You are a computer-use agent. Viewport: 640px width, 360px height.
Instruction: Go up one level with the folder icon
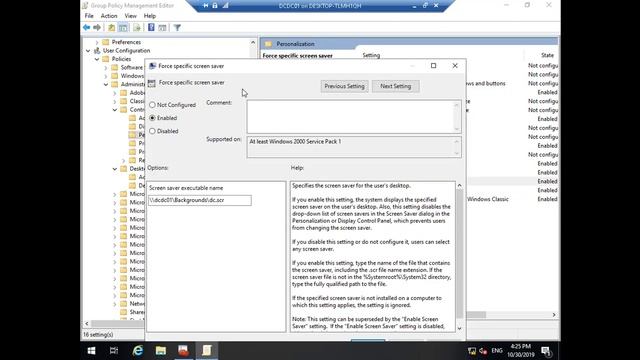111,27
